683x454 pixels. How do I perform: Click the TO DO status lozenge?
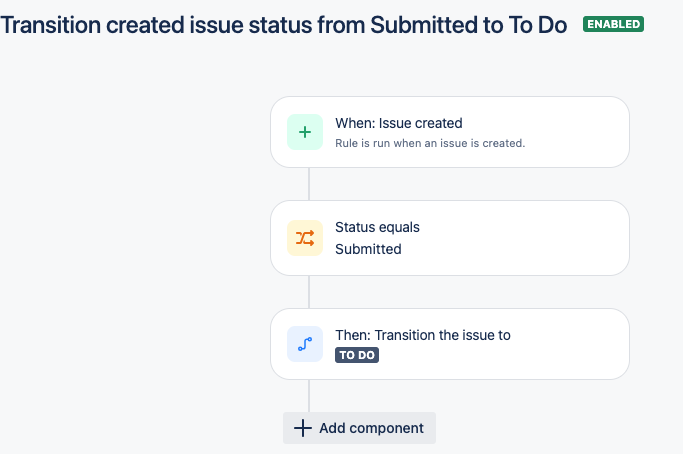coord(357,355)
